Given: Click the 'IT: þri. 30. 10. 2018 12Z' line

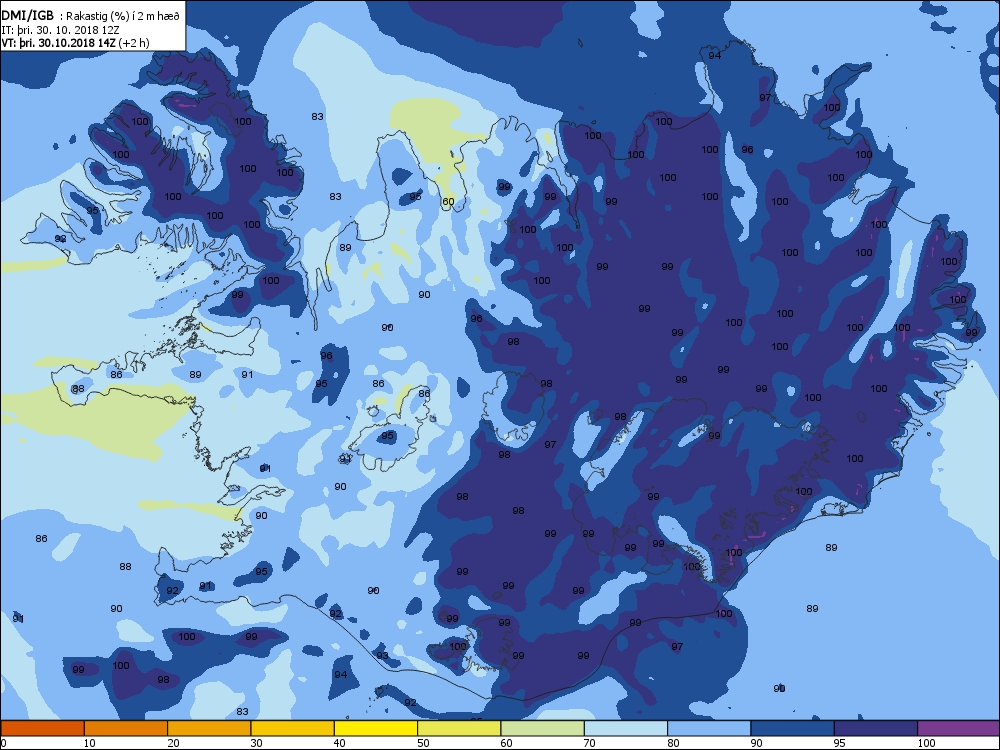Looking at the screenshot, I should coord(60,30).
